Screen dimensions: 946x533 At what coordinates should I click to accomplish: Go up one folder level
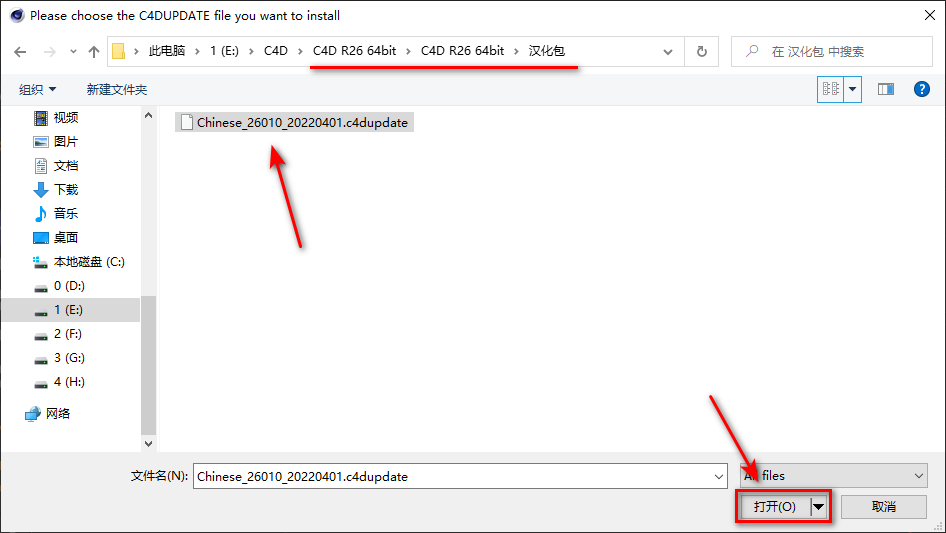coord(94,52)
